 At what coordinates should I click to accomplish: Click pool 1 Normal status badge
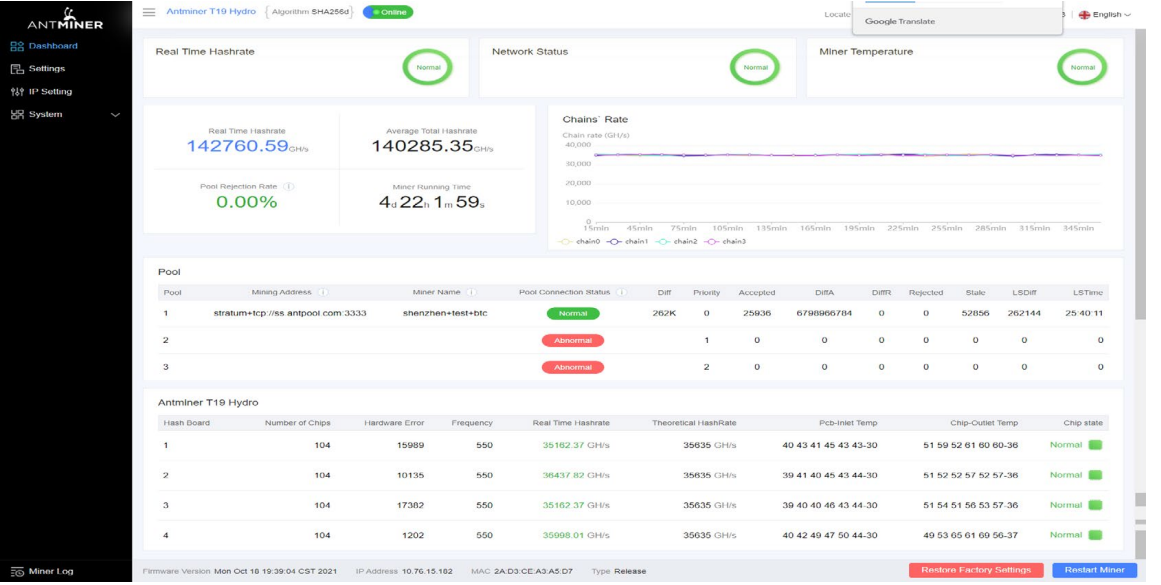point(573,314)
